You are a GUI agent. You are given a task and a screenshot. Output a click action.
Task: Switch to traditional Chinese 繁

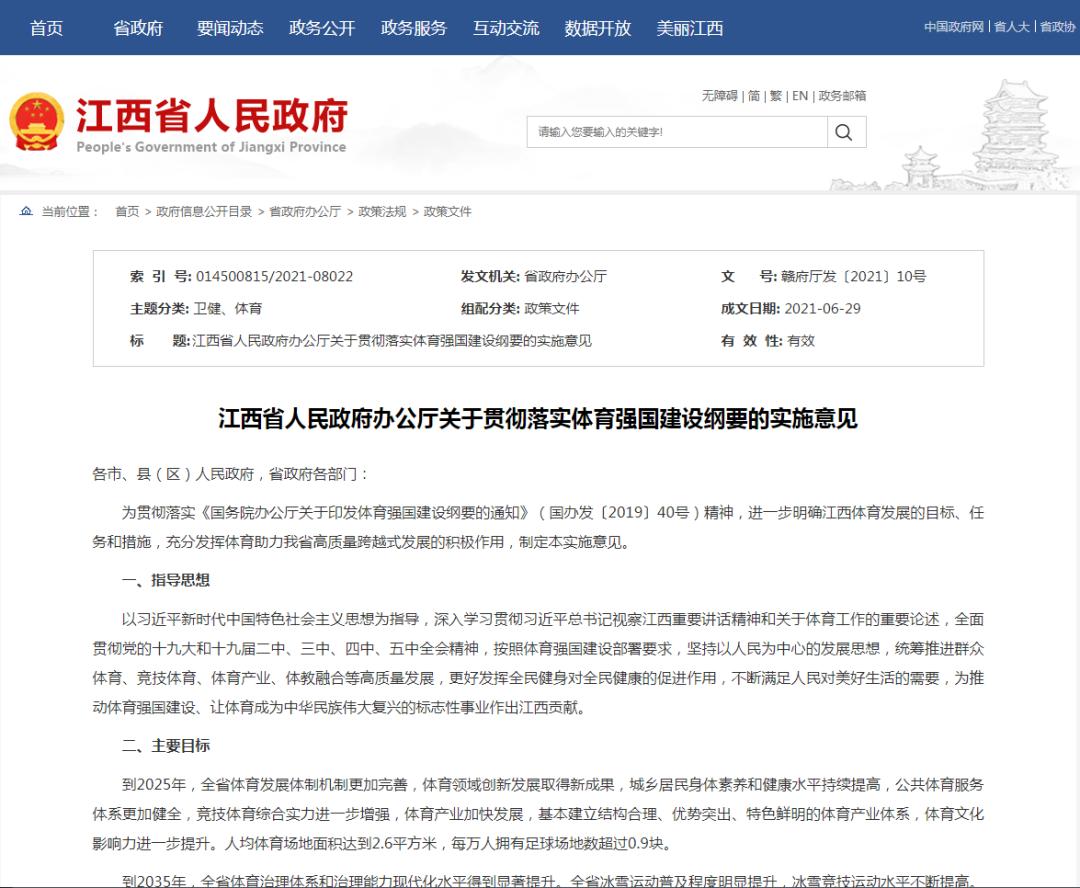point(776,96)
